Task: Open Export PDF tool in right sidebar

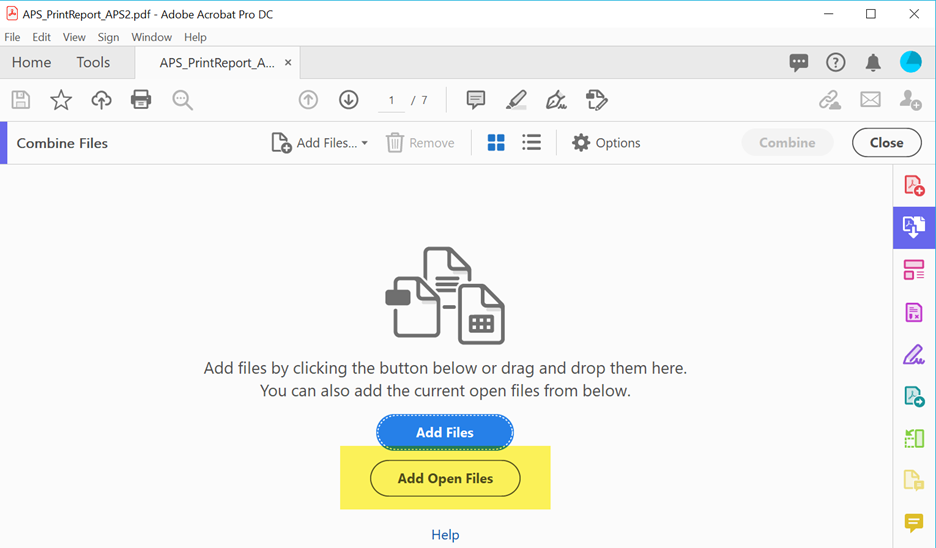Action: (x=914, y=396)
